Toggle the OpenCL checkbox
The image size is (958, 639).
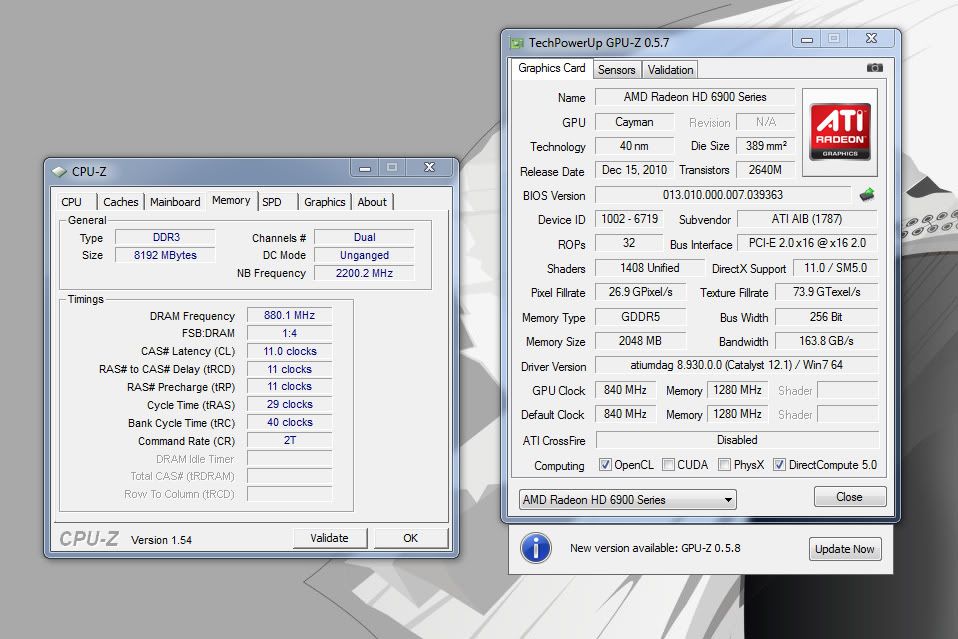pos(605,465)
